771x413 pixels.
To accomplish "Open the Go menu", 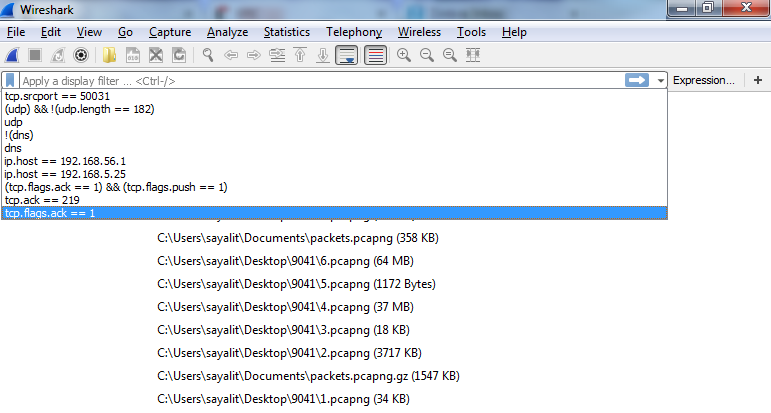I will pos(125,32).
